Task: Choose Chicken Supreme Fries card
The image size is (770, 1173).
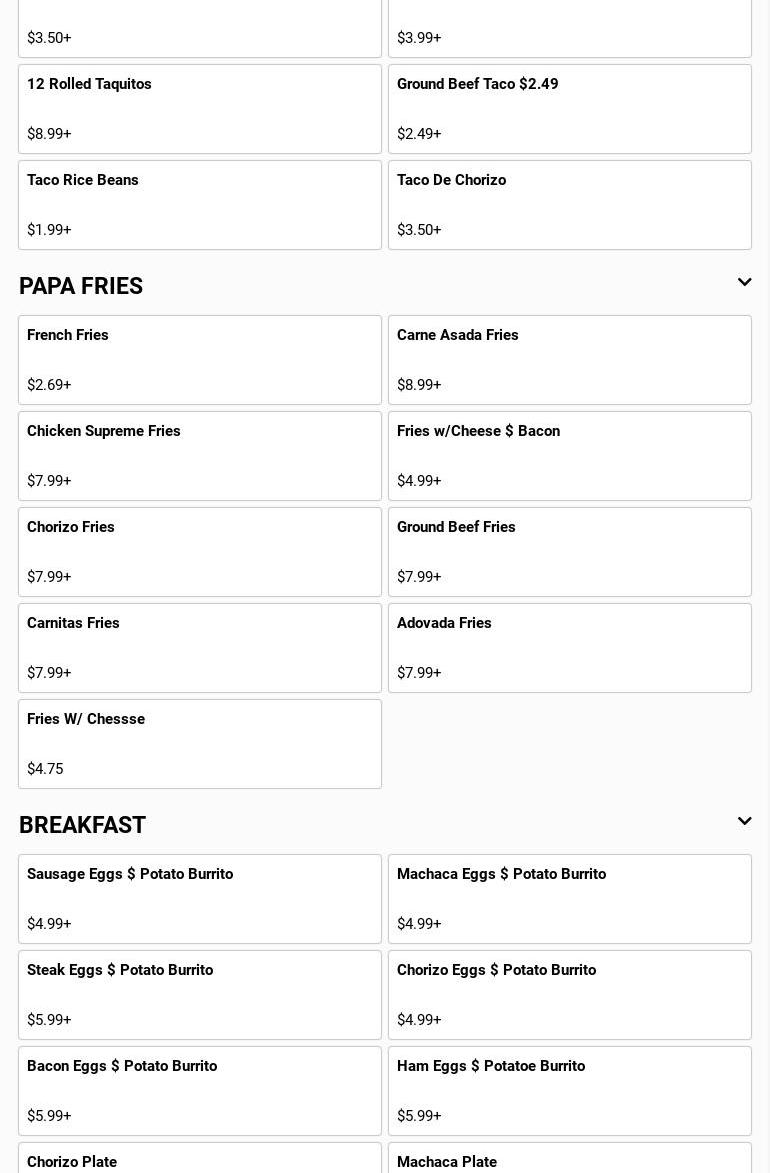Action: pos(200,456)
